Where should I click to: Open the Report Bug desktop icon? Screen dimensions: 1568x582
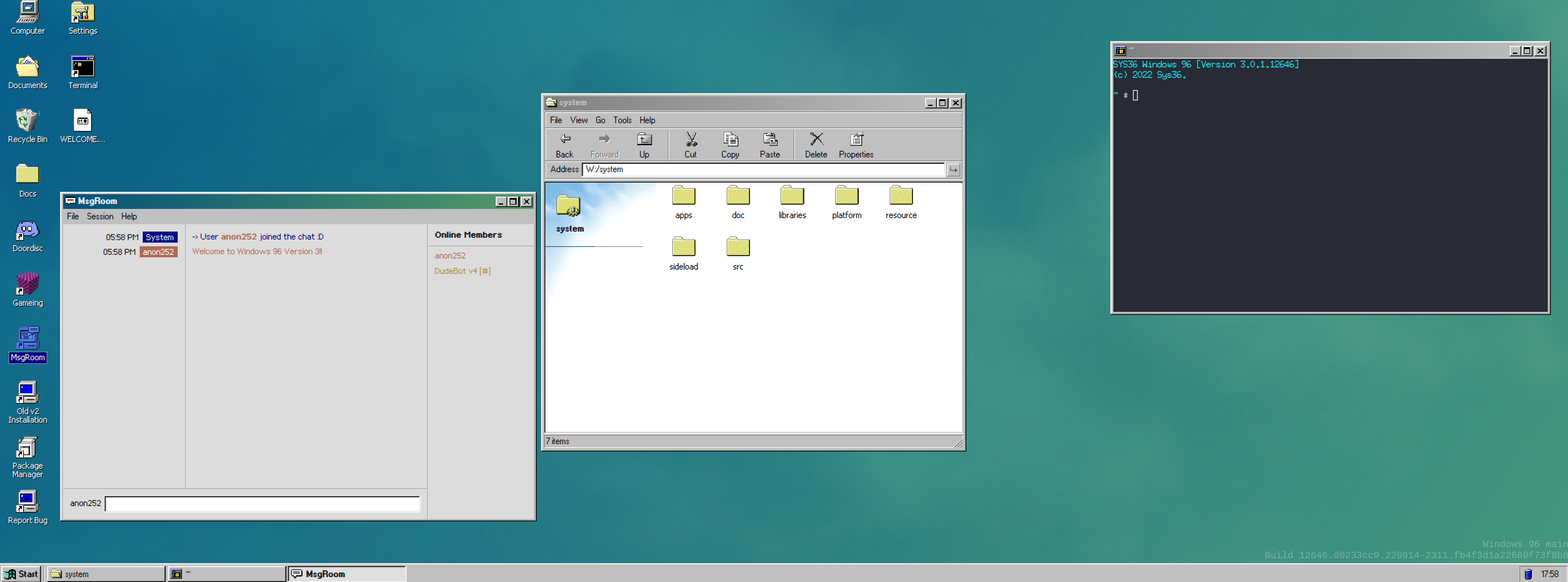point(28,507)
